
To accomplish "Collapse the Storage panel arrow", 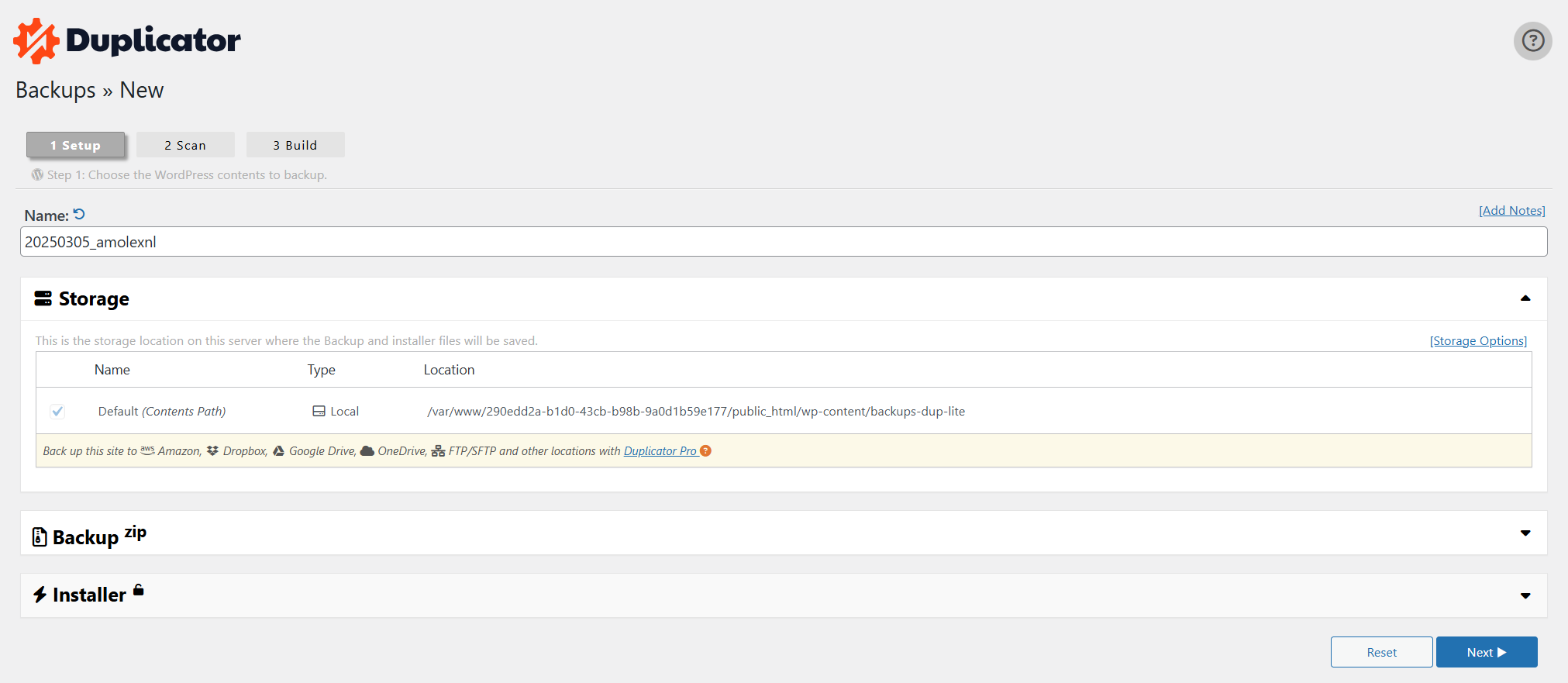I will click(x=1525, y=298).
